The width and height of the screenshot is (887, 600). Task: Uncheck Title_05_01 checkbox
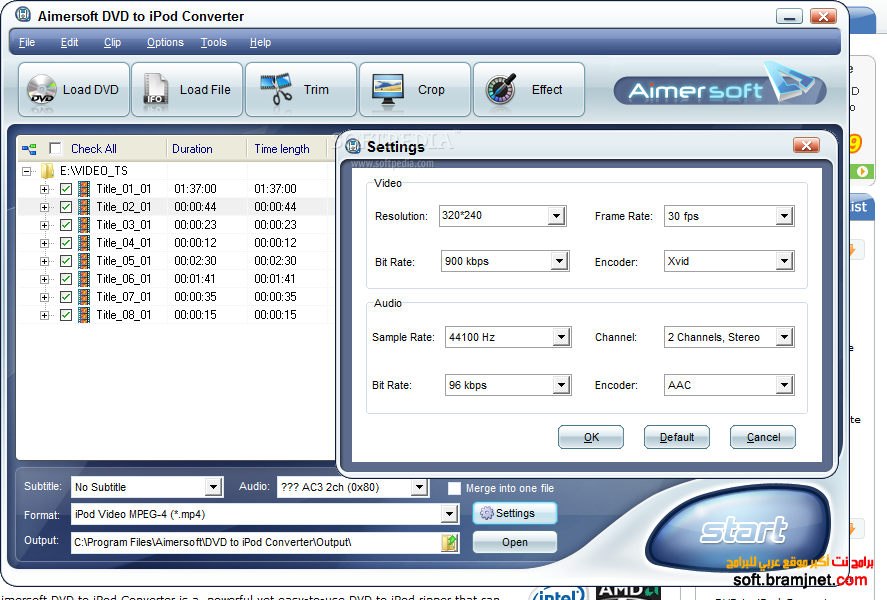(66, 261)
